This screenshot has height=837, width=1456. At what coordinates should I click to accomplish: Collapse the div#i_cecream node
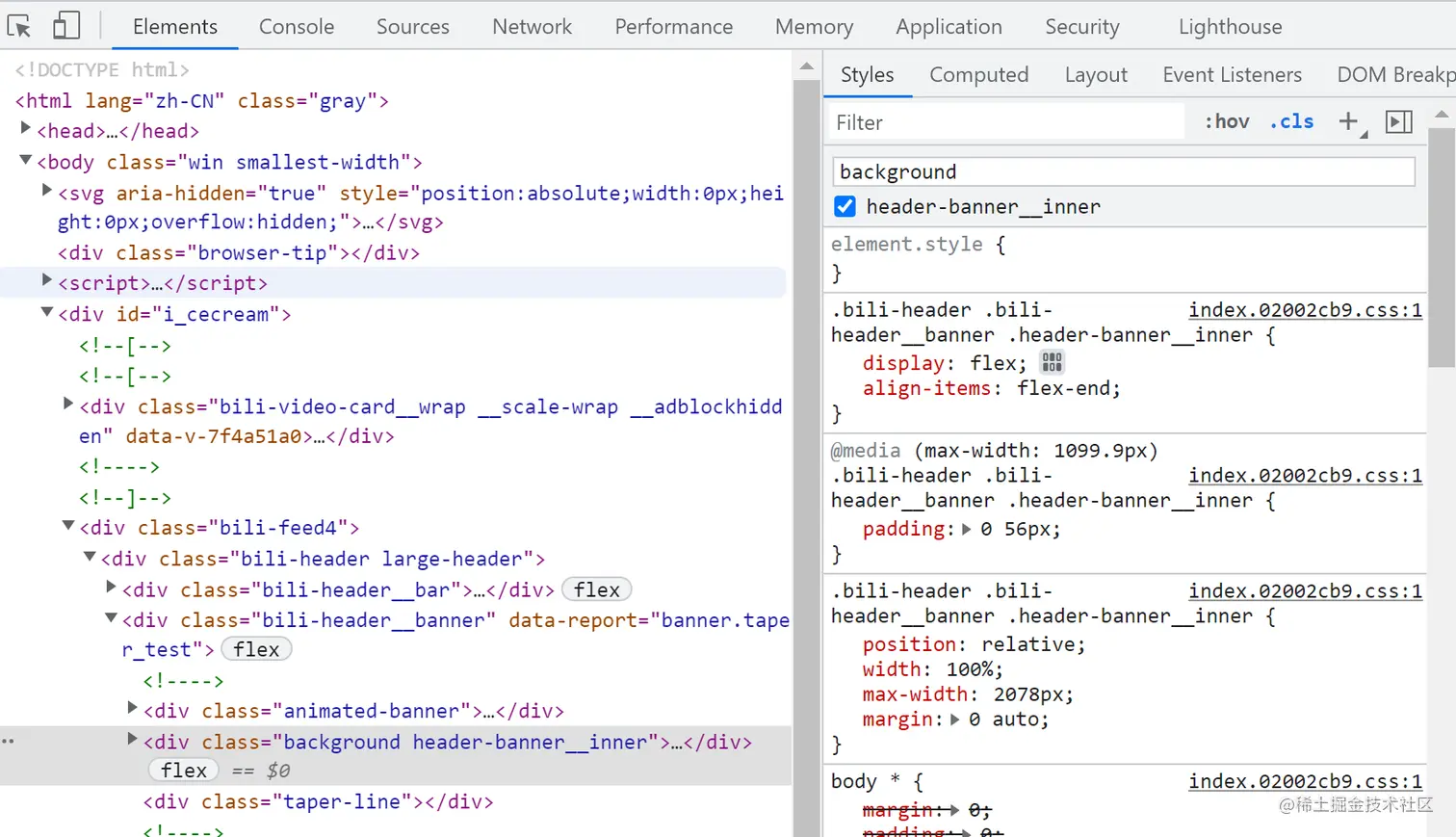click(x=46, y=312)
